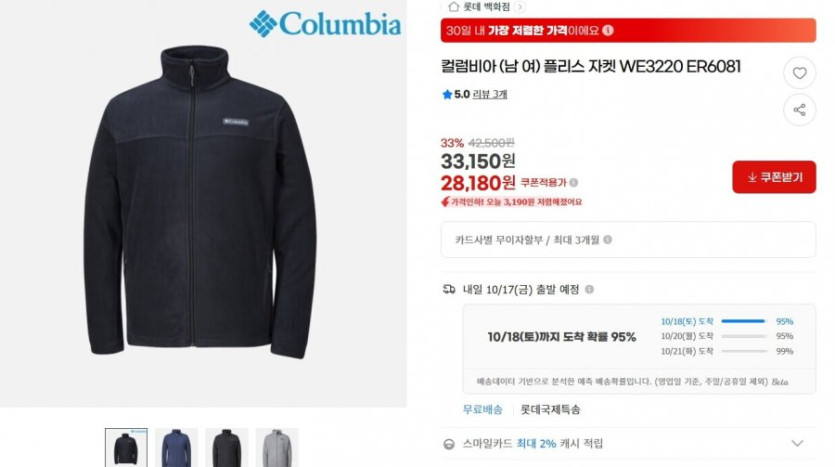The width and height of the screenshot is (835, 467).
Task: Click the delivery truck icon
Action: click(449, 289)
